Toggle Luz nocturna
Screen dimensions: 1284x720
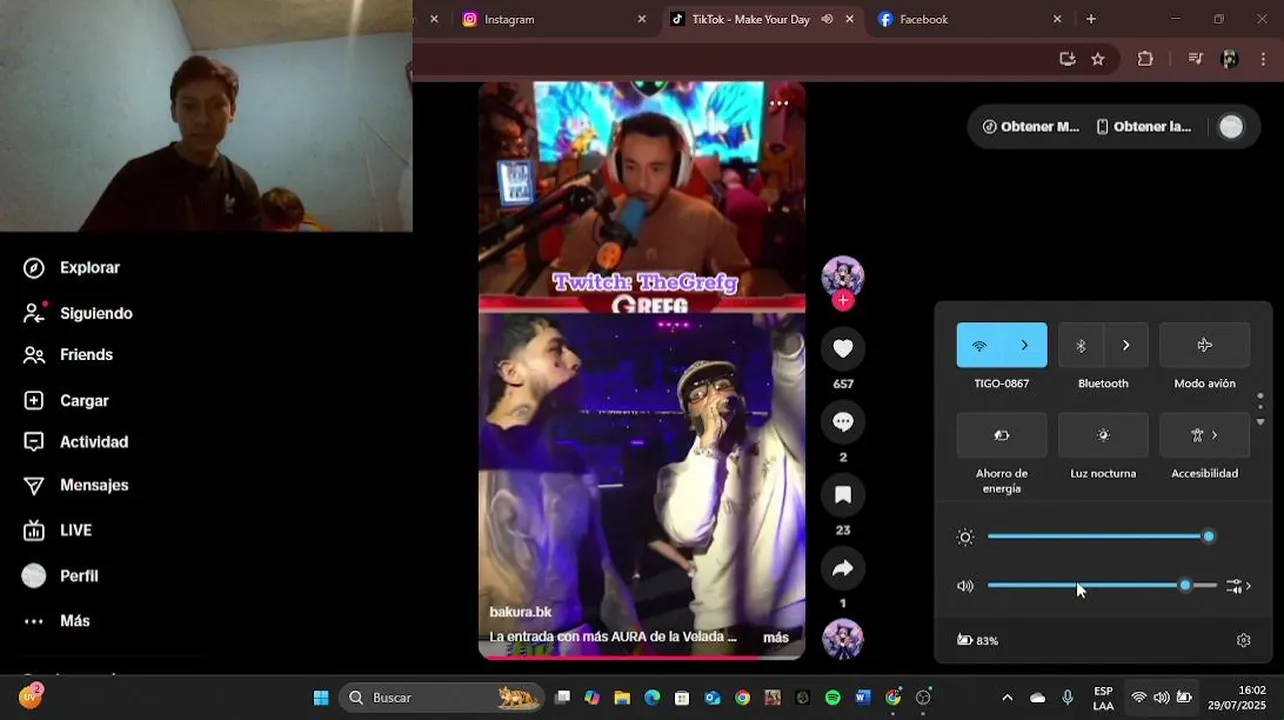[x=1103, y=435]
